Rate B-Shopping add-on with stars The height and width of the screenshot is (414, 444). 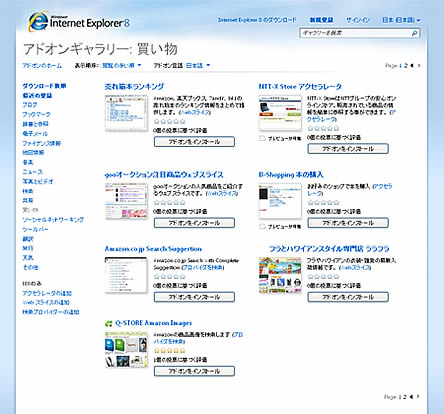(x=323, y=203)
